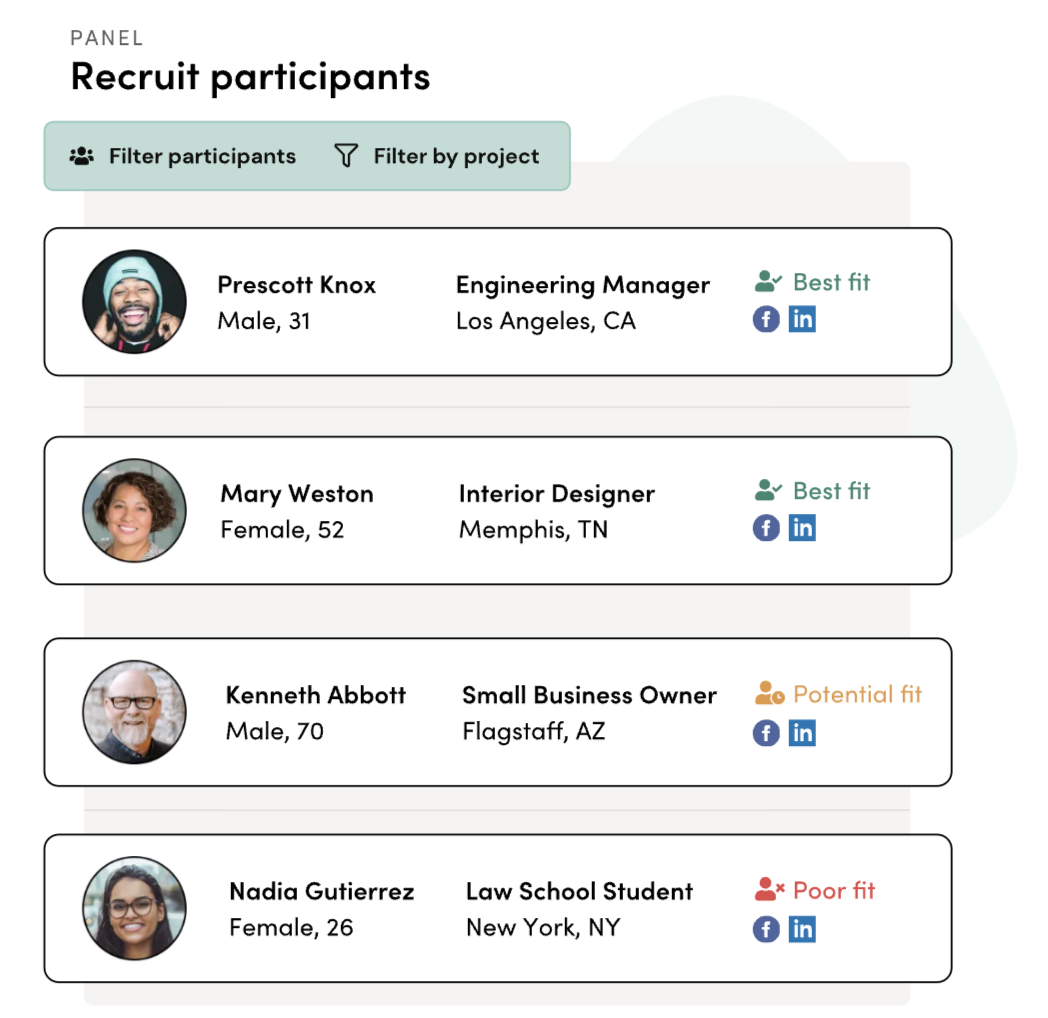Select the funnel icon beside Filter by project
This screenshot has height=1018, width=1048.
click(x=345, y=155)
